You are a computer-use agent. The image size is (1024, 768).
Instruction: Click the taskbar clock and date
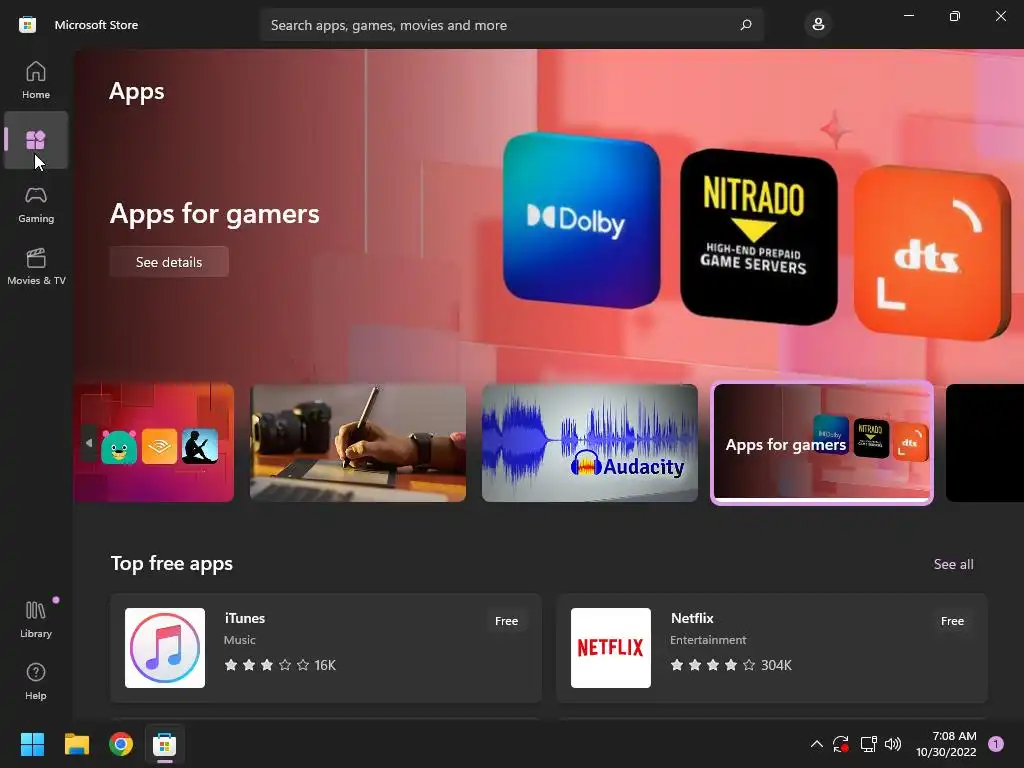tap(946, 744)
